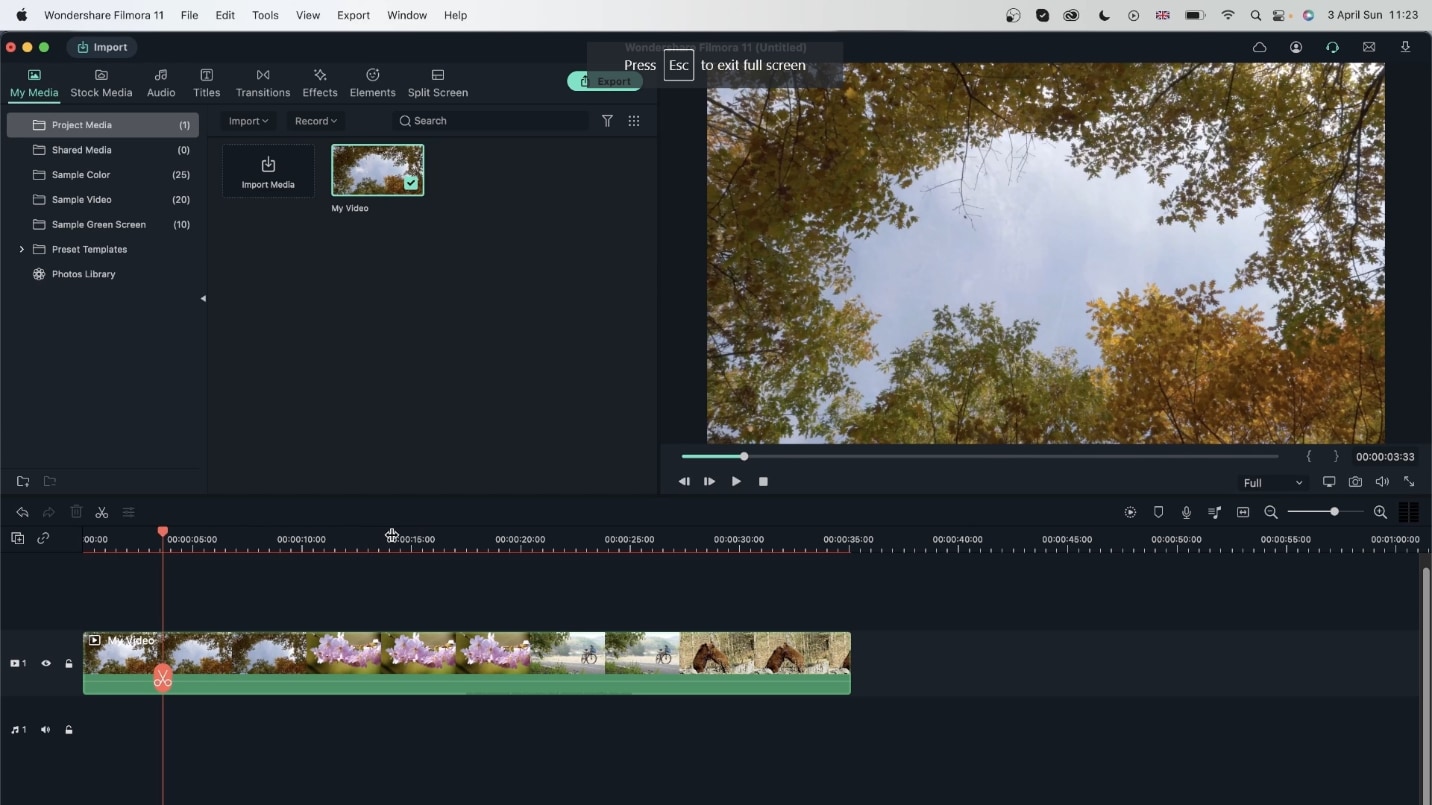
Task: Open the Full preview quality dropdown
Action: (1272, 483)
